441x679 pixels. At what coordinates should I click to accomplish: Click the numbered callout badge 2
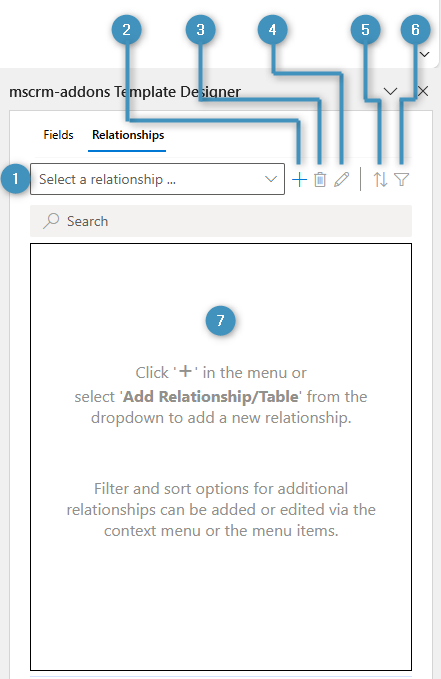(x=126, y=29)
